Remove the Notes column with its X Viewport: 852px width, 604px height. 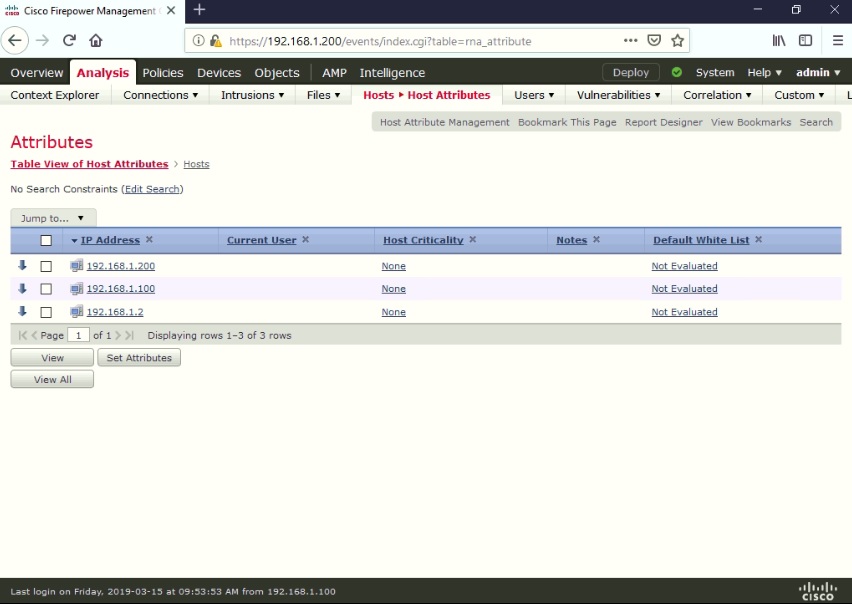pos(596,240)
